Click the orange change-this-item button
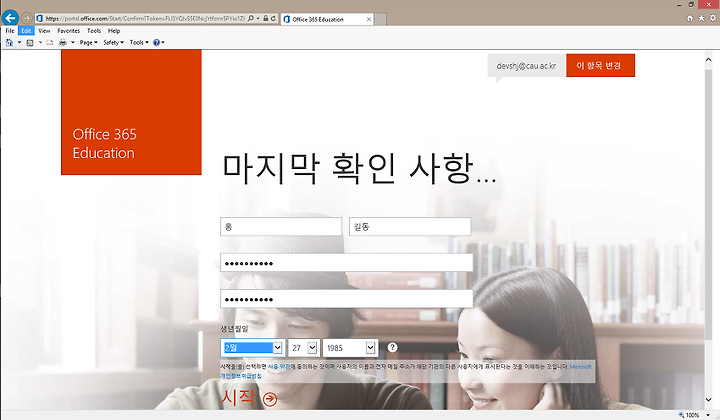 coord(600,65)
